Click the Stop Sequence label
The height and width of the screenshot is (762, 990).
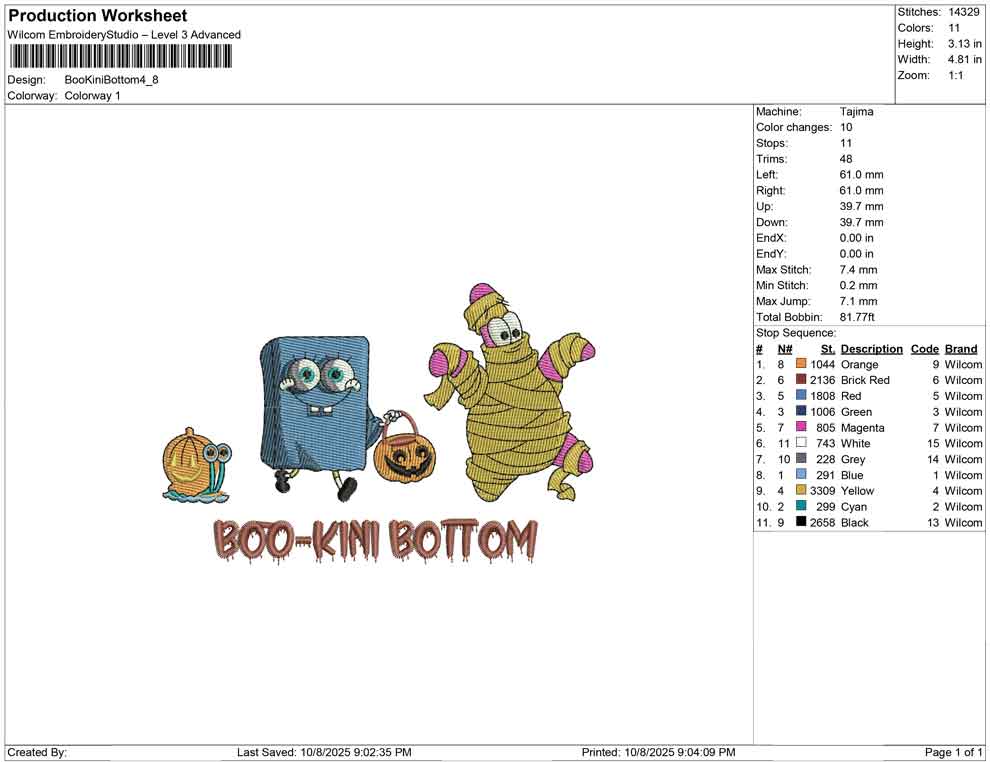(x=796, y=333)
